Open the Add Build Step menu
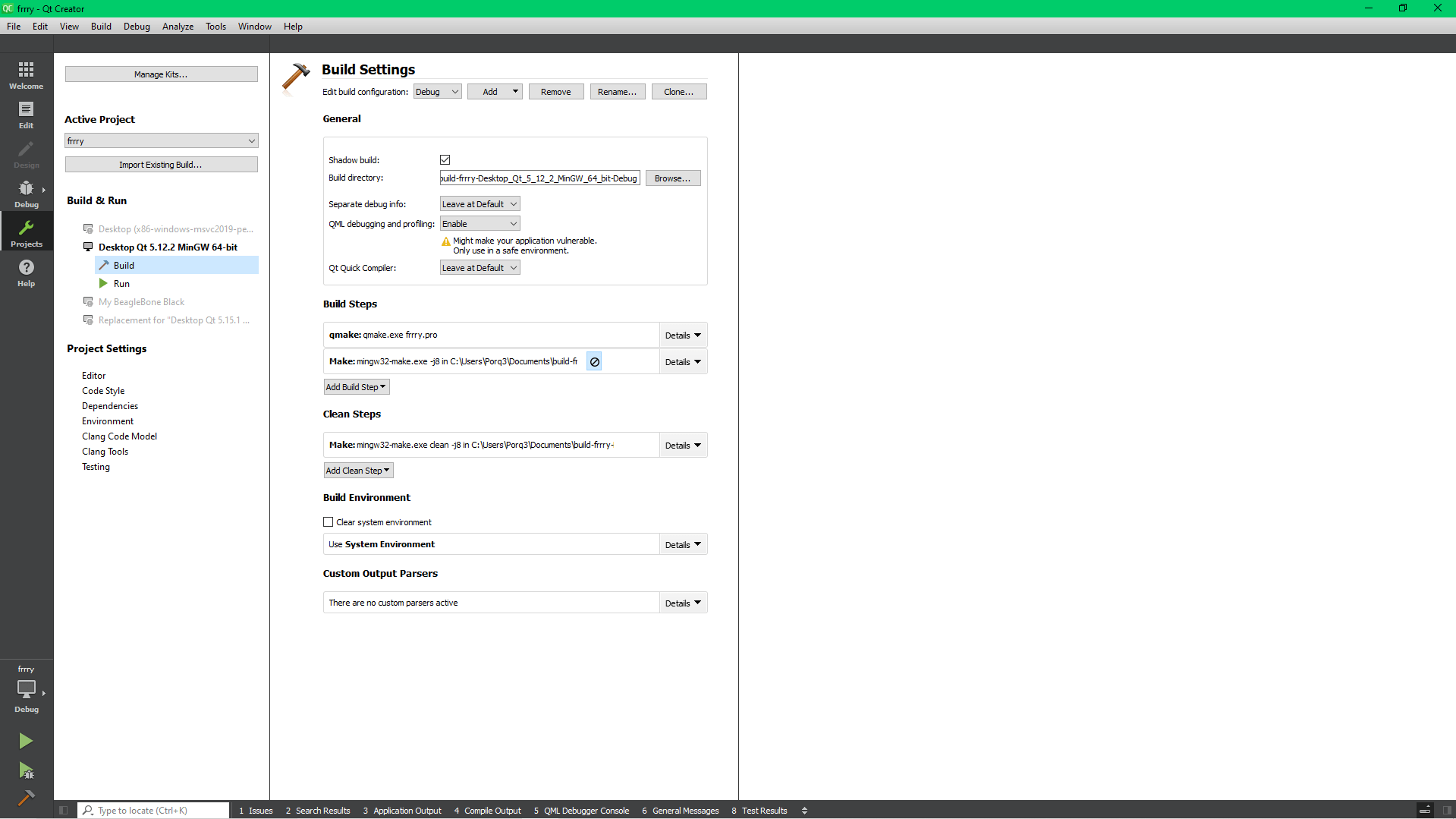This screenshot has height=819, width=1456. click(357, 387)
